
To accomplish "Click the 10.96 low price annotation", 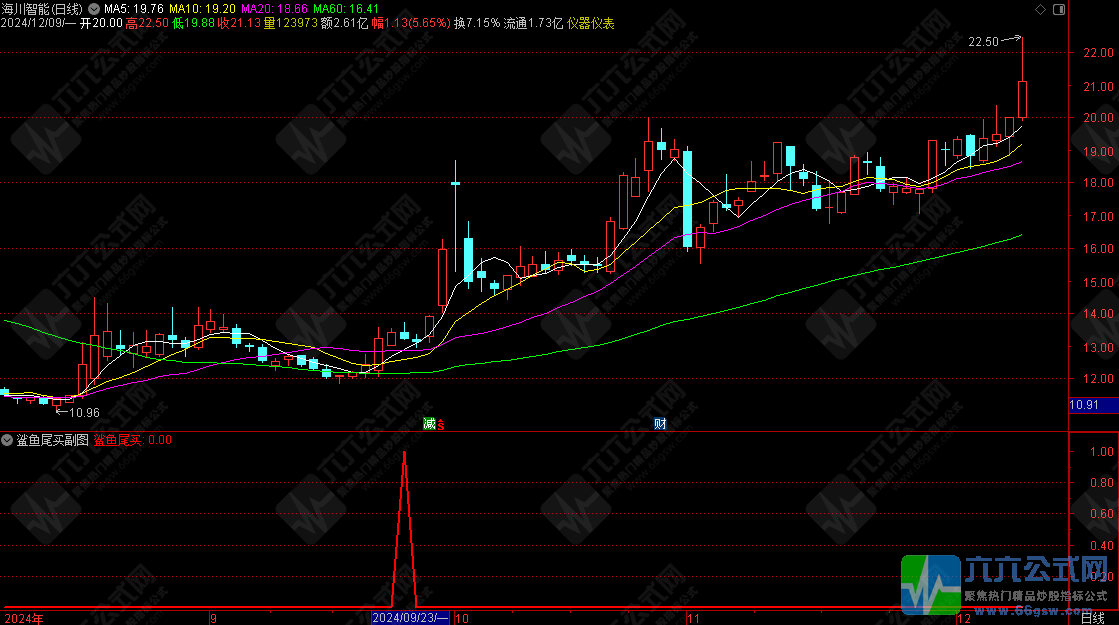I will pos(83,412).
